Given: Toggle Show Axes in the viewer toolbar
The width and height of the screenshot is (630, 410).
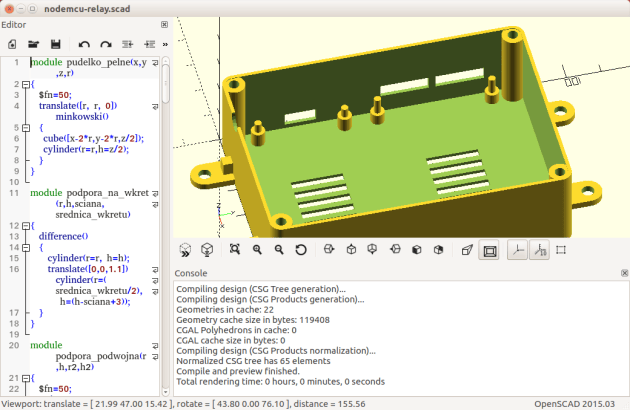Looking at the screenshot, I should 518,250.
